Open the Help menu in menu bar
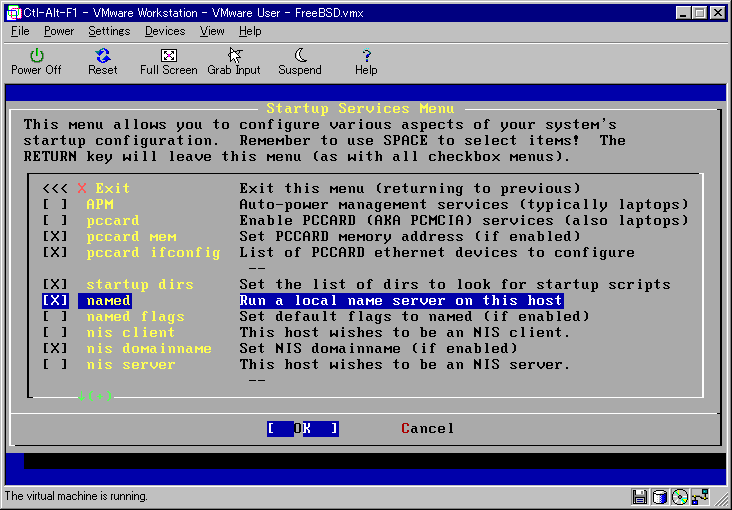732x510 pixels. (x=250, y=31)
